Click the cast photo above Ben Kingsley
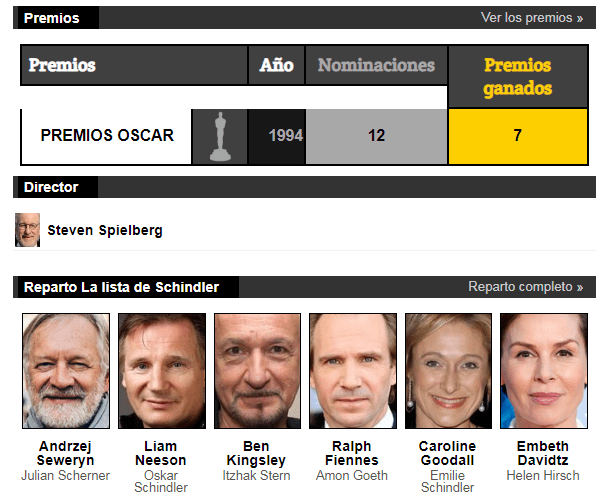Viewport: 608px width, 504px height. [257, 371]
